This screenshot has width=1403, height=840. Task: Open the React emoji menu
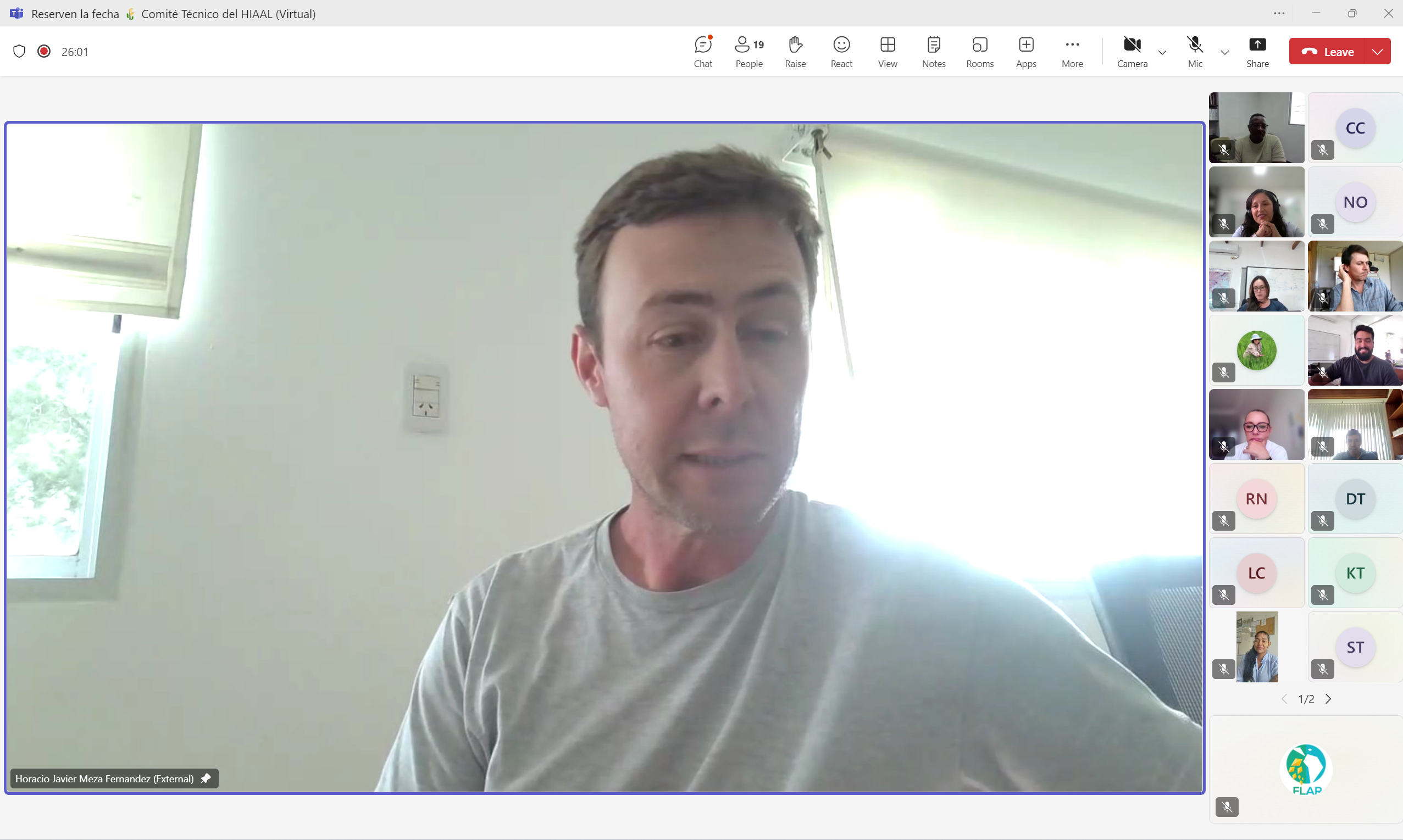841,52
